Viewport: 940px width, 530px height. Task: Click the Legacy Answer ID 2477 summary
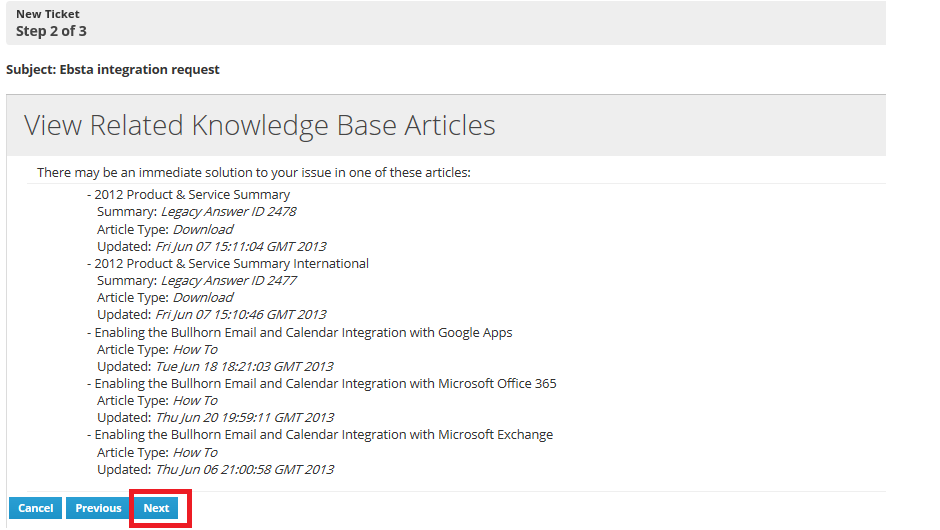click(x=228, y=281)
